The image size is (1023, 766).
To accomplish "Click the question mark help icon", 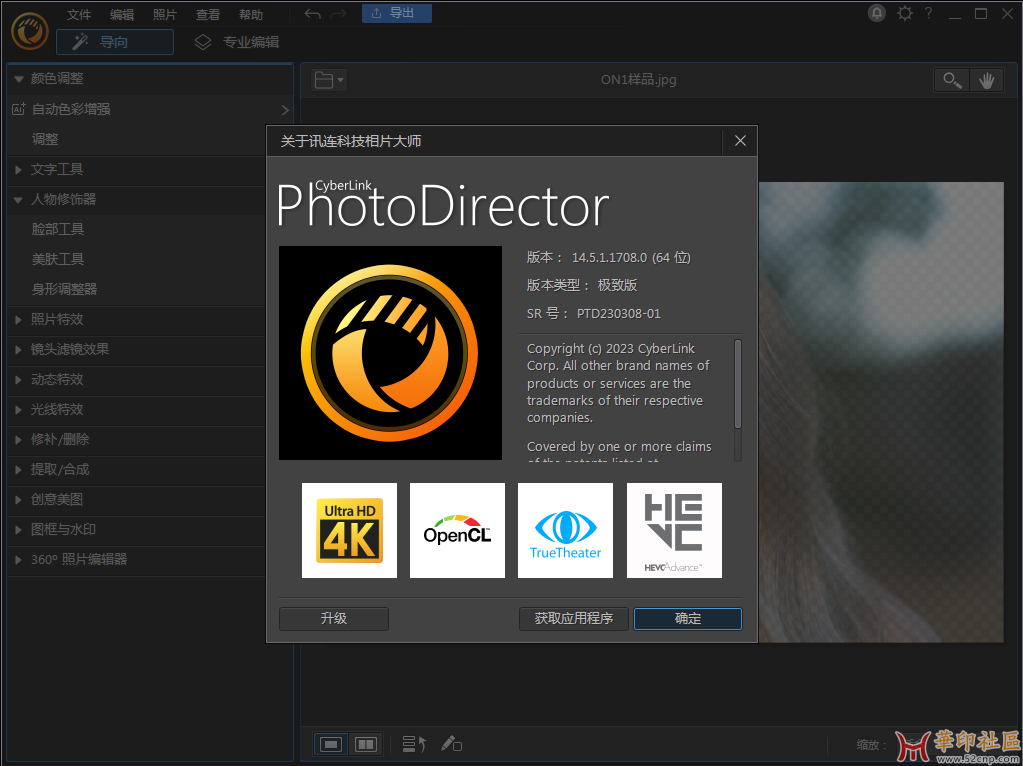I will (x=928, y=13).
